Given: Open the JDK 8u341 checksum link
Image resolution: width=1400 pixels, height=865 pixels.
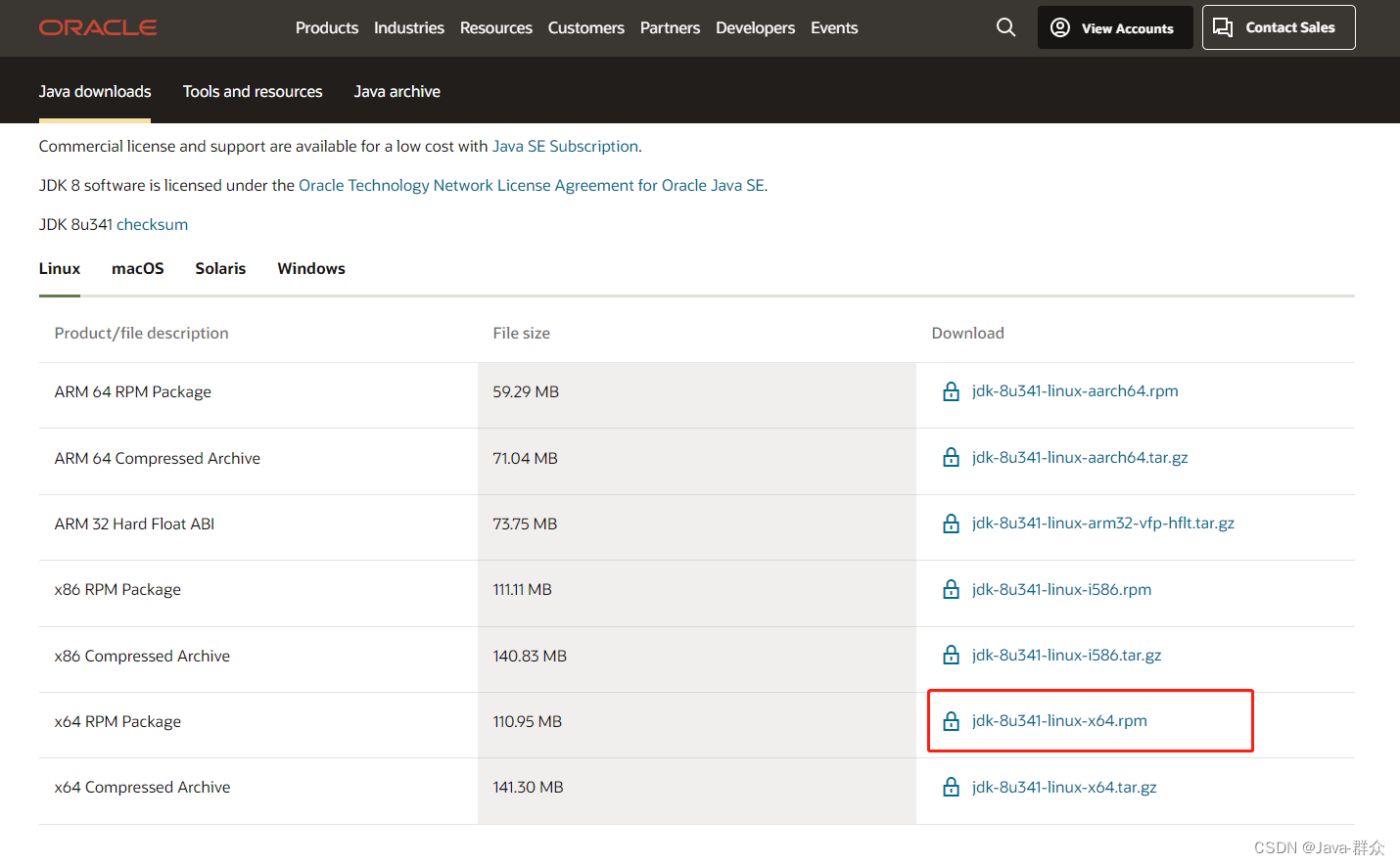Looking at the screenshot, I should pyautogui.click(x=152, y=224).
